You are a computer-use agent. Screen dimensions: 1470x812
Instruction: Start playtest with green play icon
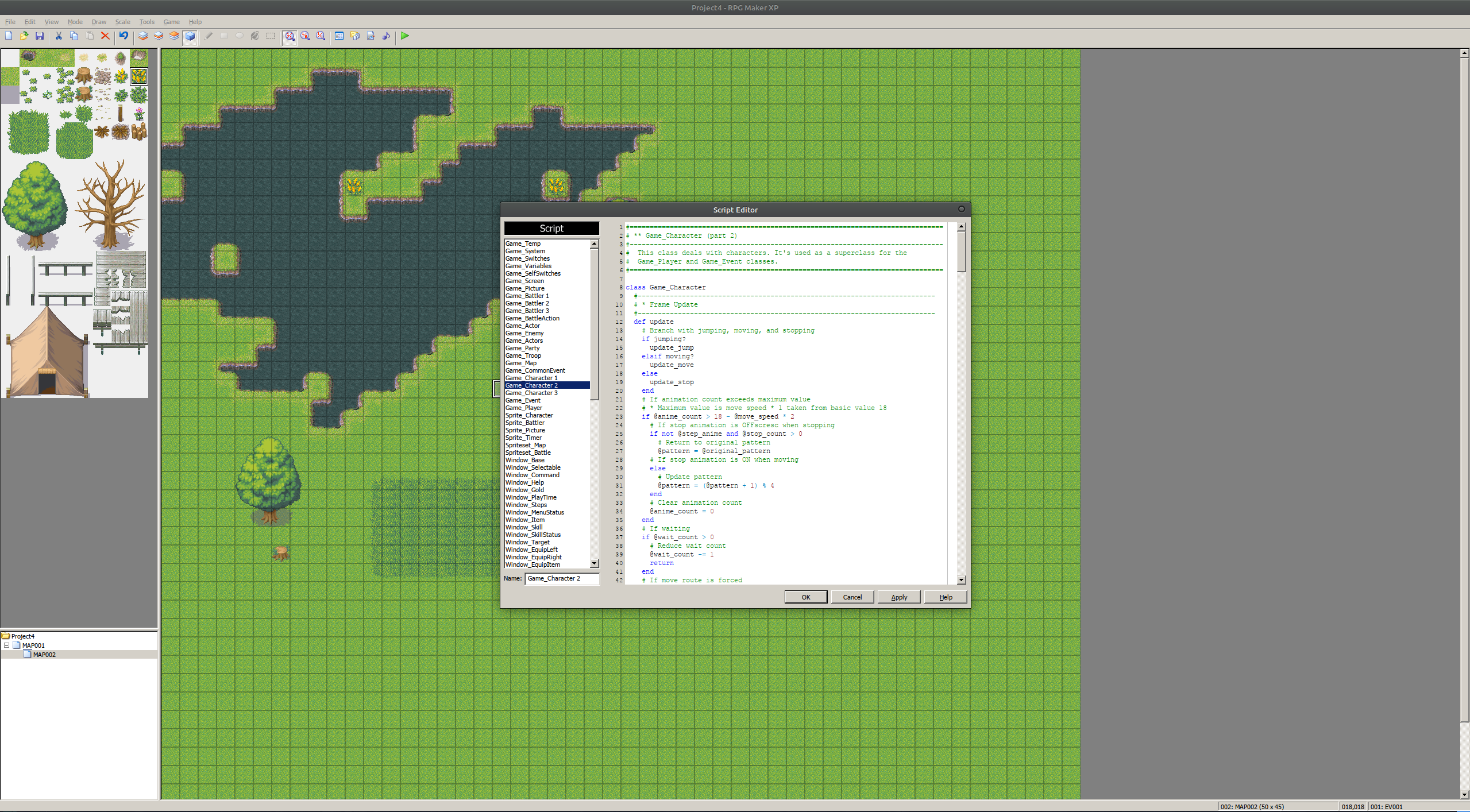[x=405, y=36]
